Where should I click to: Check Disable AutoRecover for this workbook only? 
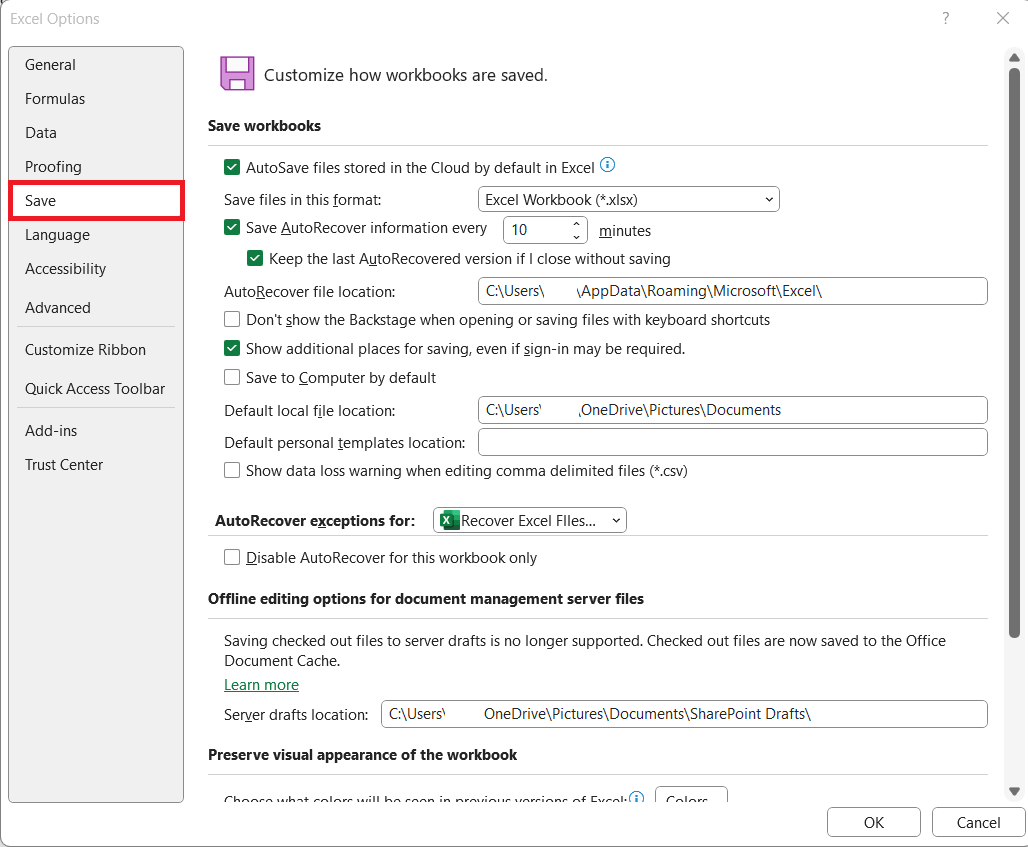[232, 557]
